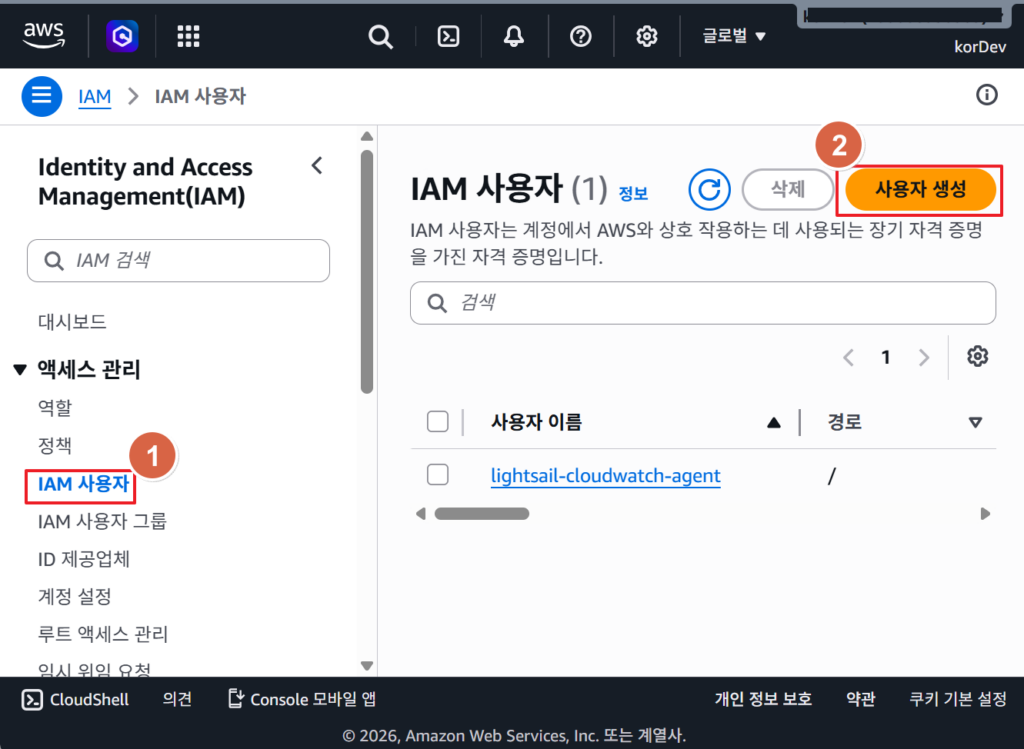The height and width of the screenshot is (749, 1024).
Task: Select IAM 사용자 in the sidebar
Action: 83,484
